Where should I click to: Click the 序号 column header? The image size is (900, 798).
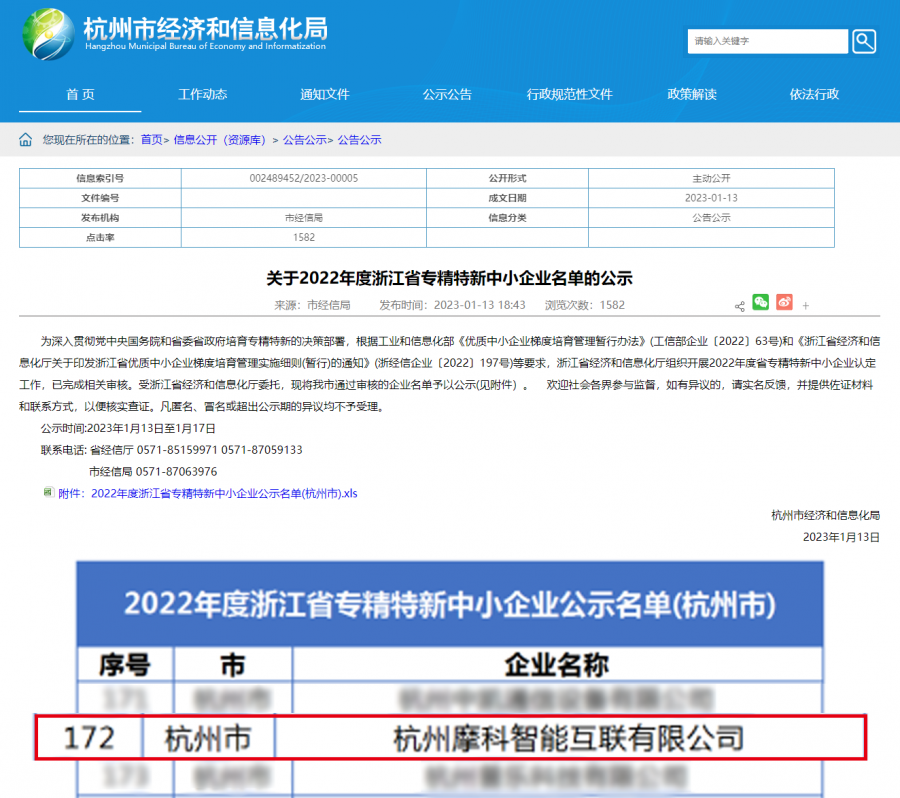coord(125,665)
